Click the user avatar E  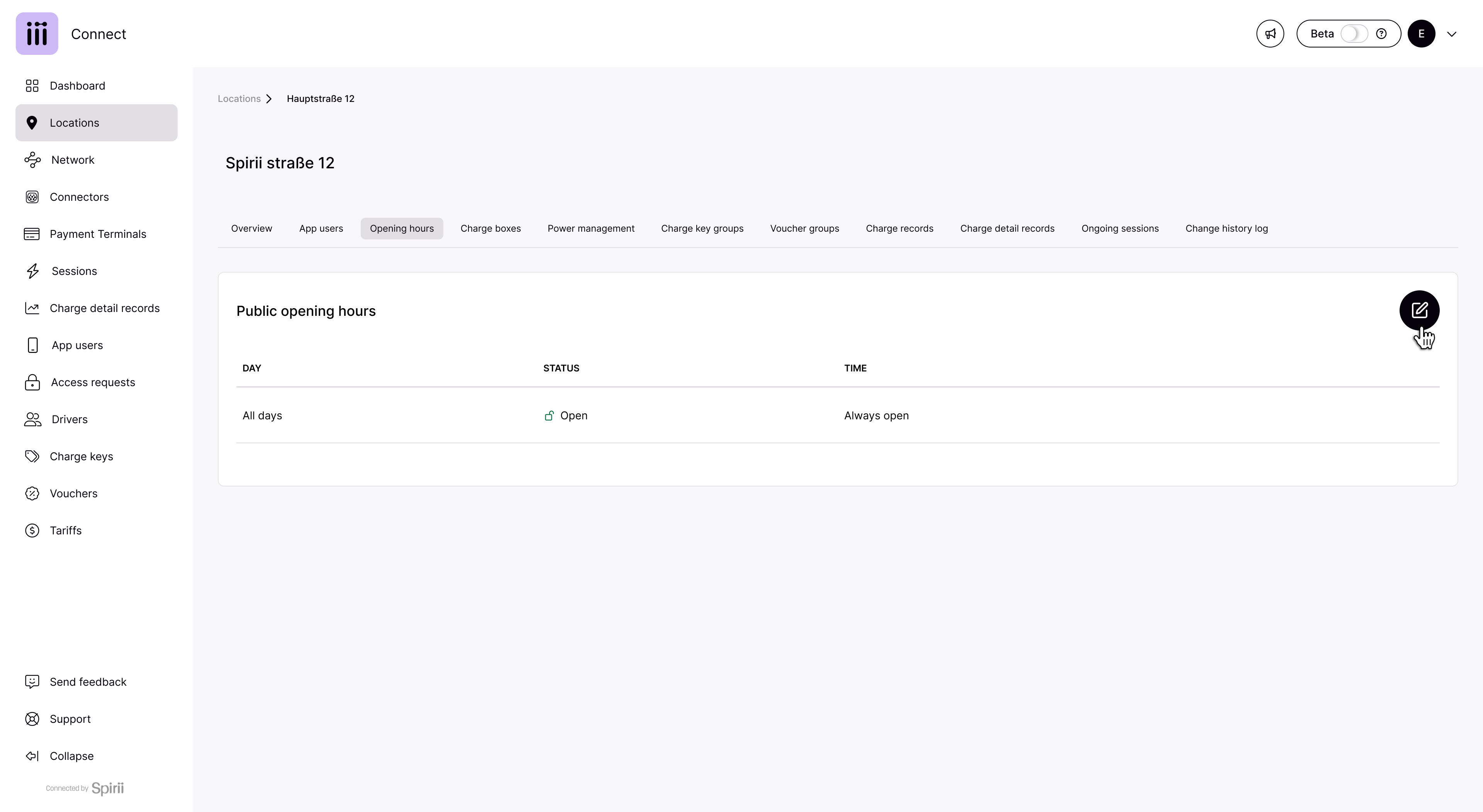[x=1421, y=34]
